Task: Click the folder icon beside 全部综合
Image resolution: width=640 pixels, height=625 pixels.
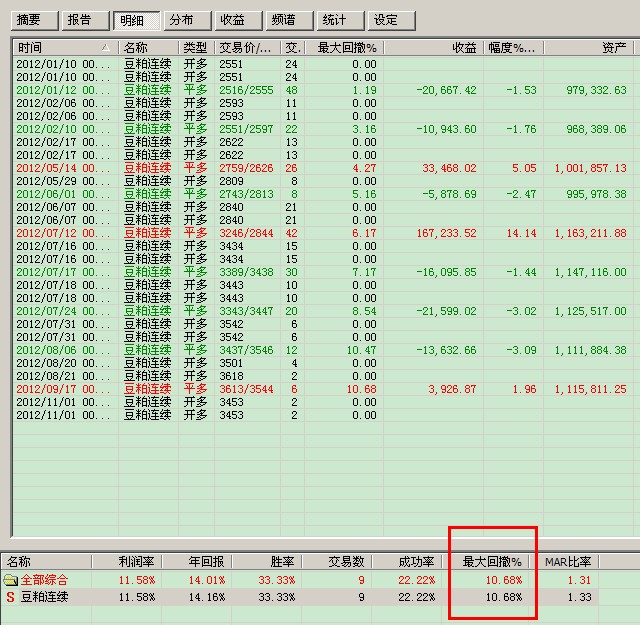Action: tap(11, 580)
